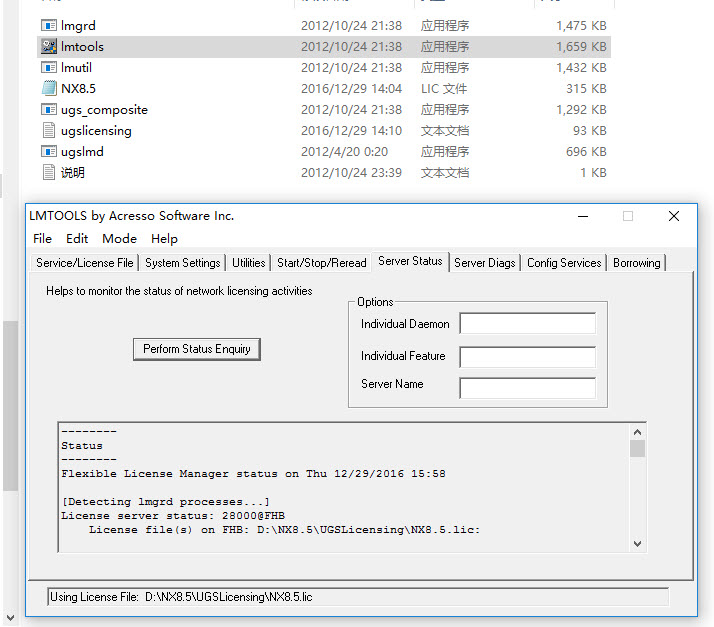Select the 说明 file name
The width and height of the screenshot is (714, 627).
pyautogui.click(x=73, y=173)
